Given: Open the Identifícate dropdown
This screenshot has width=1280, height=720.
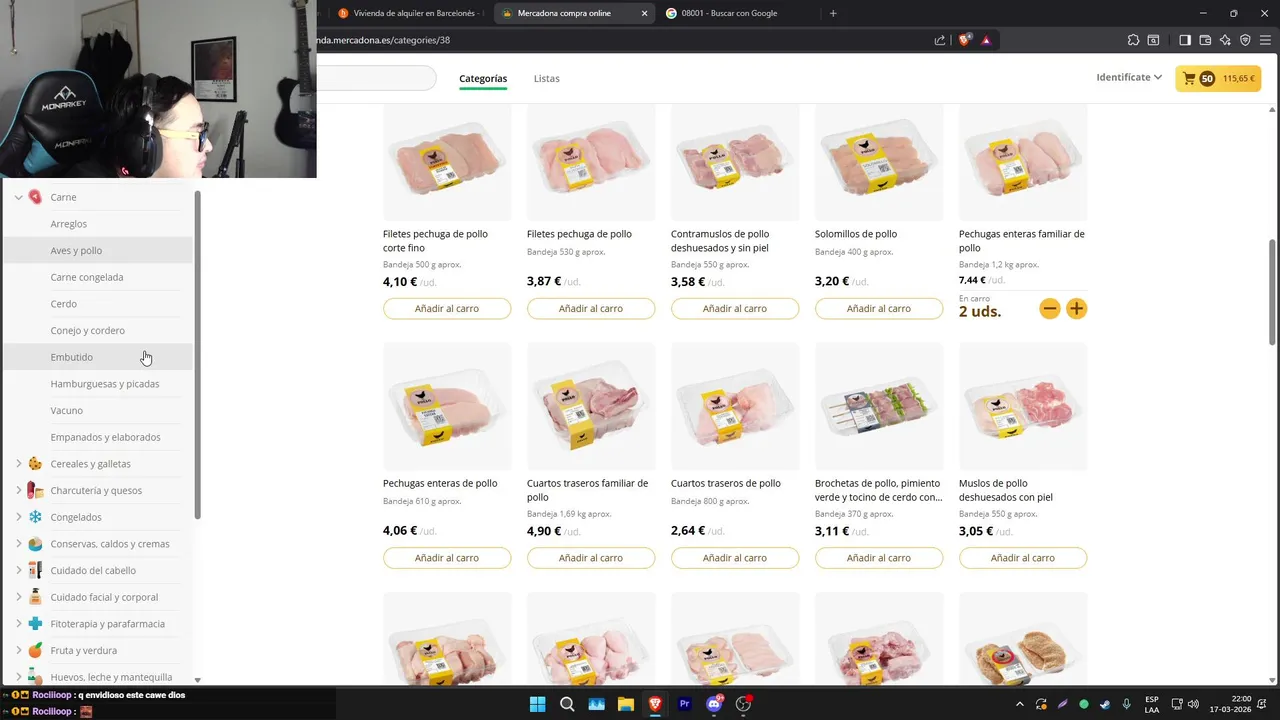Looking at the screenshot, I should [x=1129, y=77].
